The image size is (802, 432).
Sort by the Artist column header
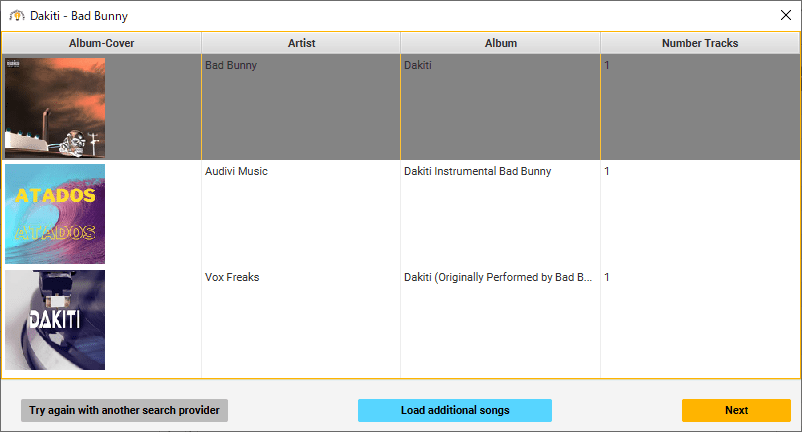click(301, 43)
